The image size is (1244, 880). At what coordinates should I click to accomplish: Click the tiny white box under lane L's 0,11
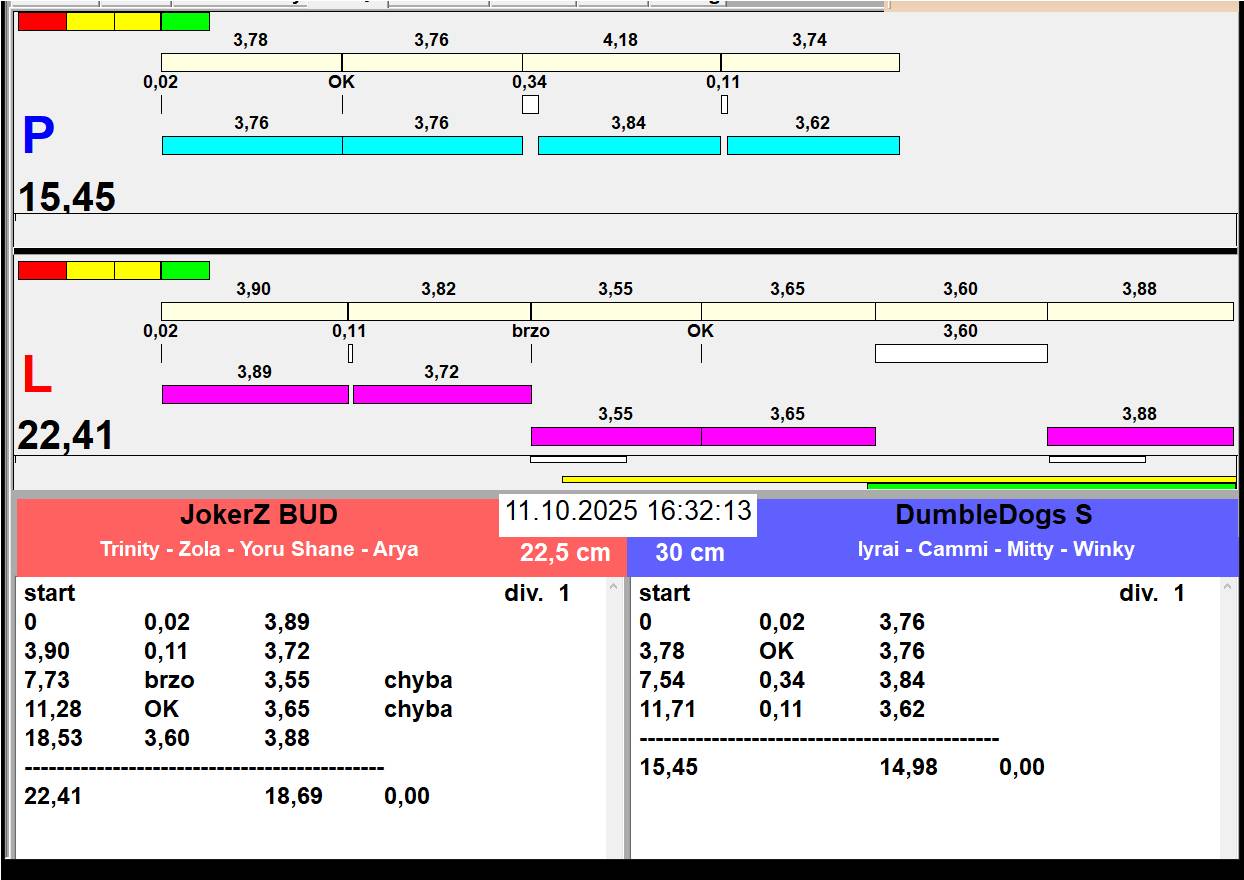pyautogui.click(x=350, y=353)
